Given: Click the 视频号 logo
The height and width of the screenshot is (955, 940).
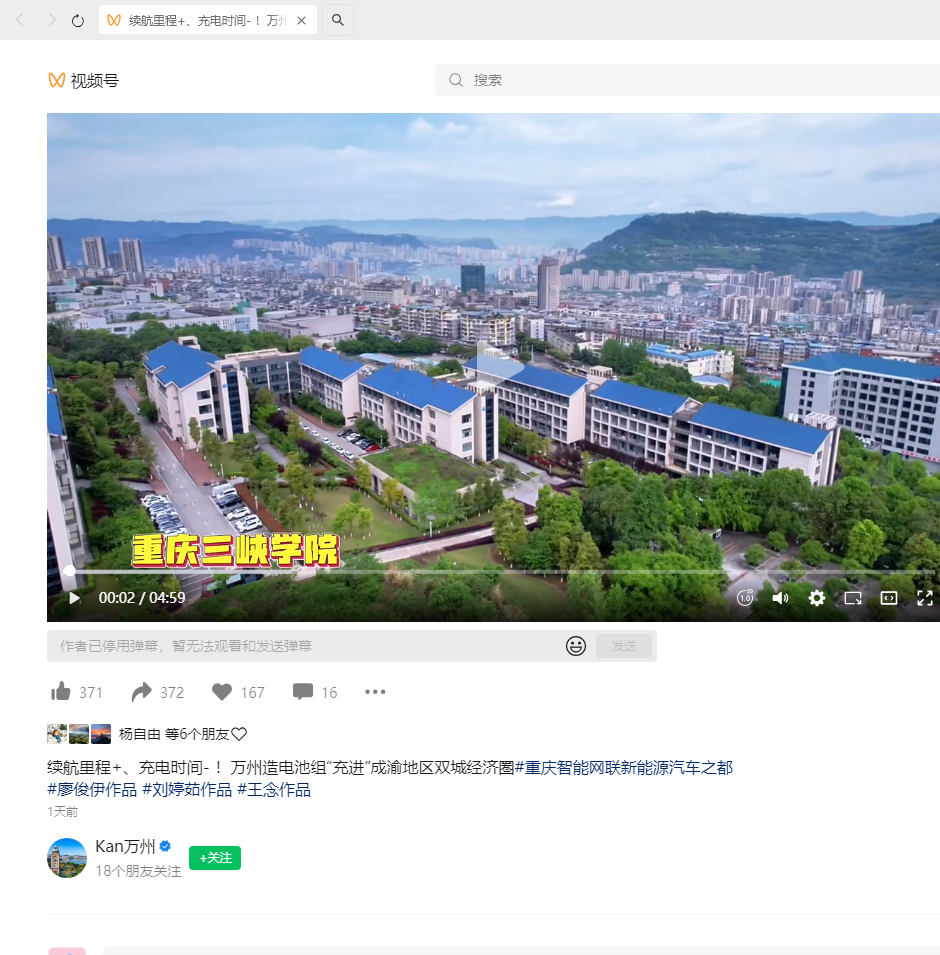Looking at the screenshot, I should pyautogui.click(x=83, y=80).
